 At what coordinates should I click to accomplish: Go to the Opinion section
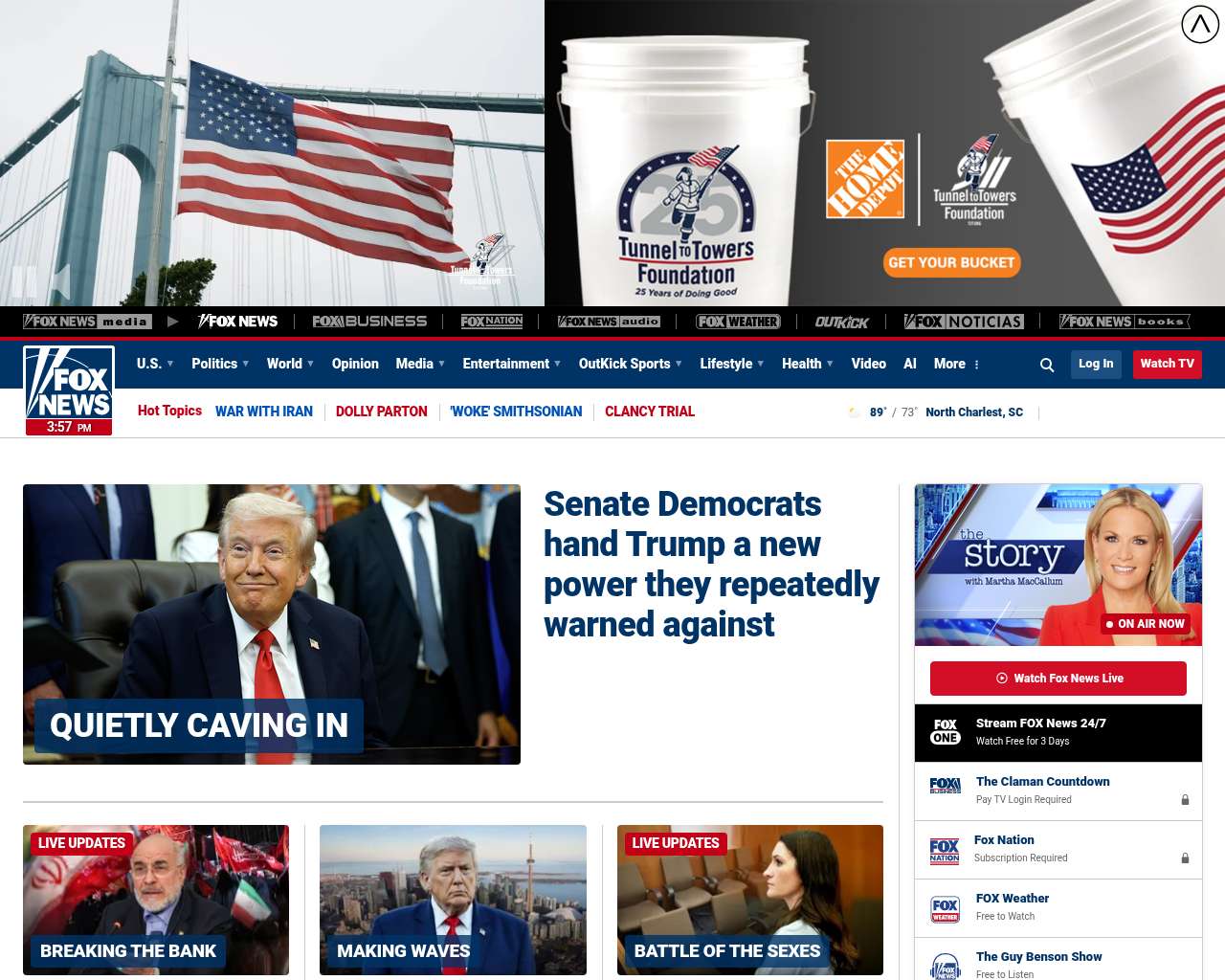355,364
